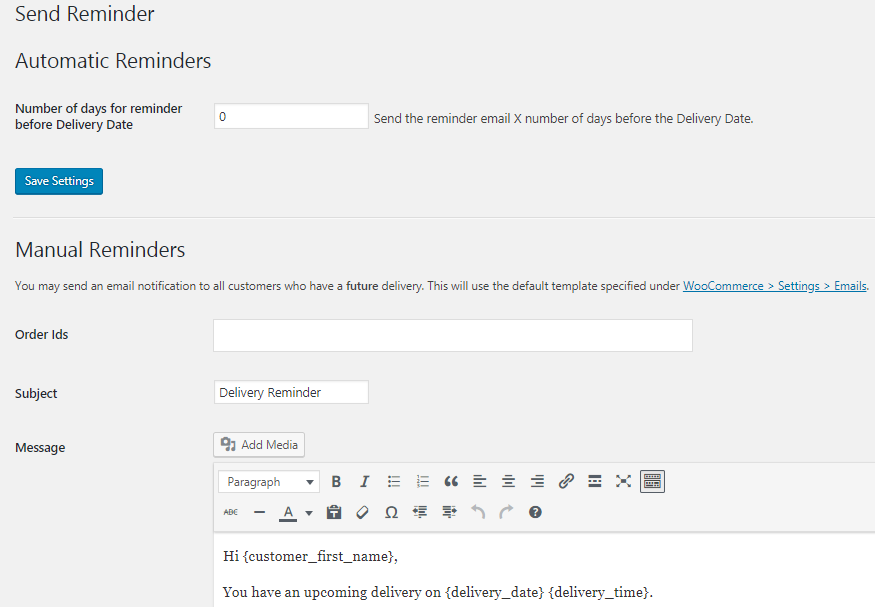Click 'Send the reminder email X number' hint
875x607 pixels.
(x=564, y=118)
